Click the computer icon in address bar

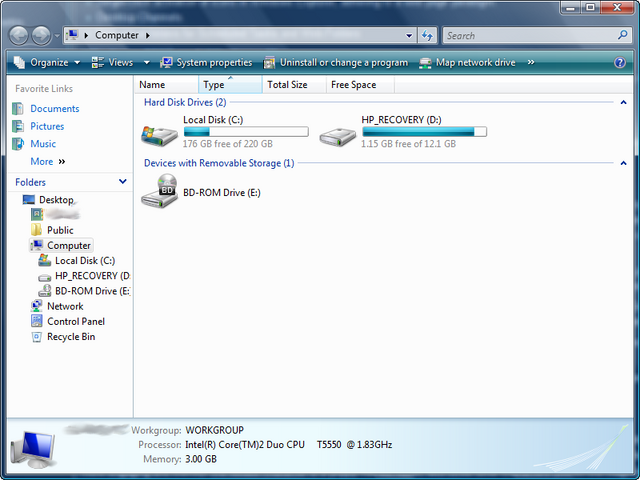click(73, 35)
